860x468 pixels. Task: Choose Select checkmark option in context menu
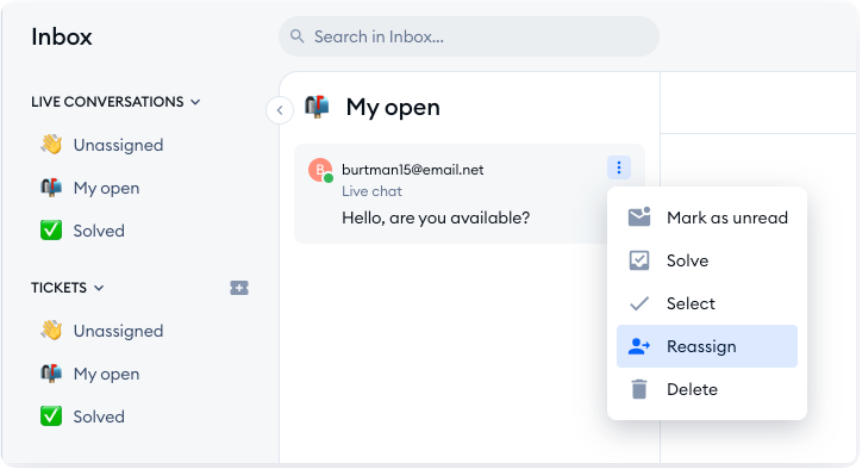click(690, 304)
